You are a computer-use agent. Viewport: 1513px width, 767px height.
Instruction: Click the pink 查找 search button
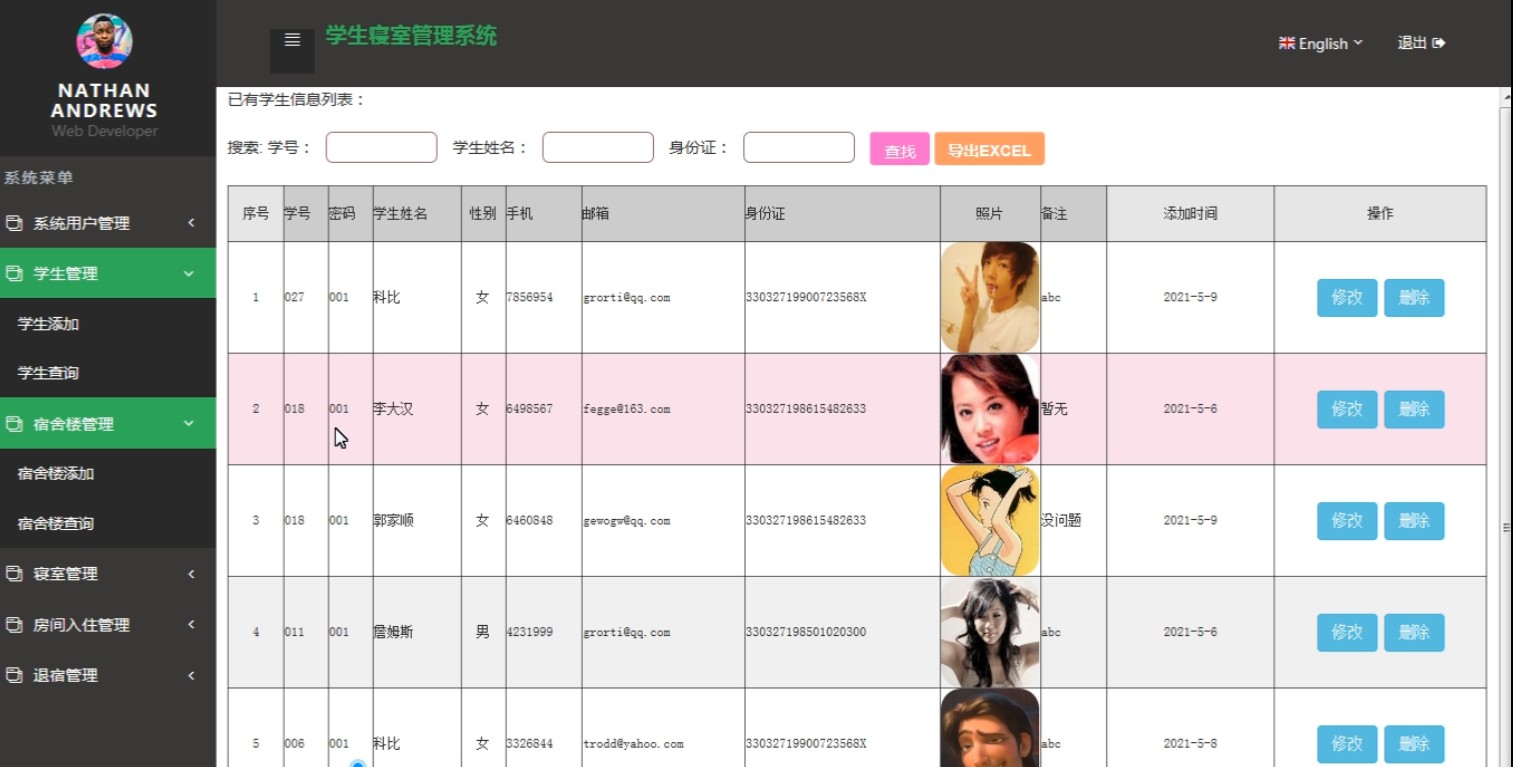(900, 149)
